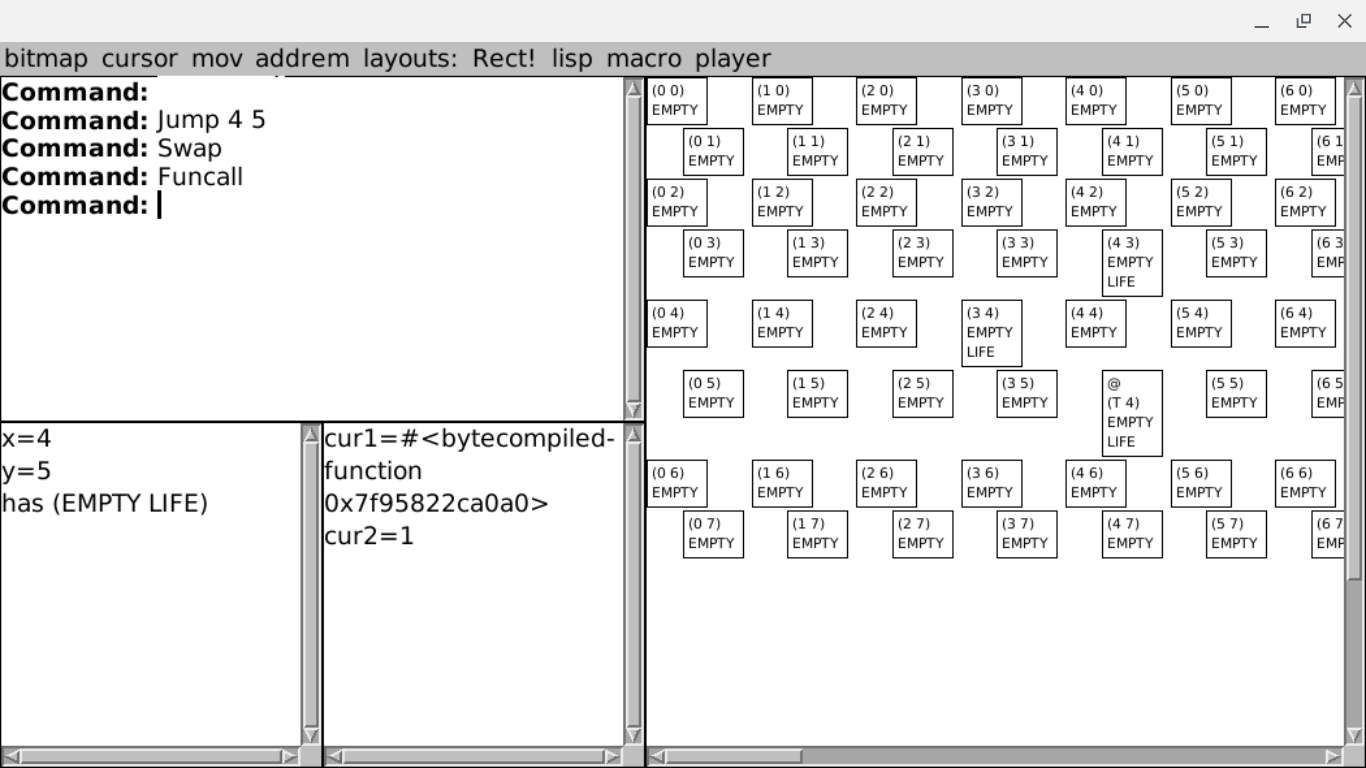Click the up arrow of the command pane scrollbar

coord(634,89)
